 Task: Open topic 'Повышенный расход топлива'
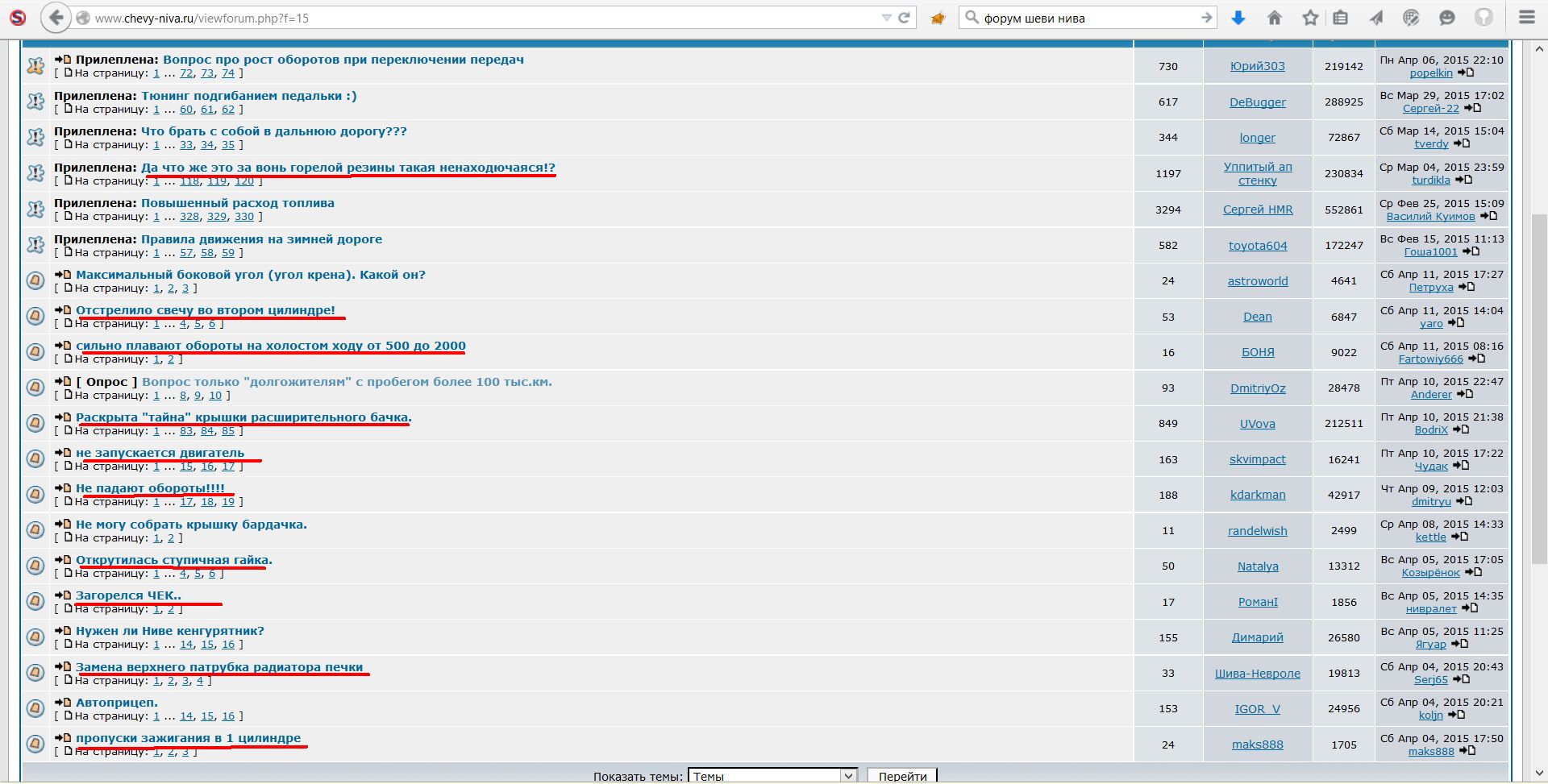(x=237, y=203)
